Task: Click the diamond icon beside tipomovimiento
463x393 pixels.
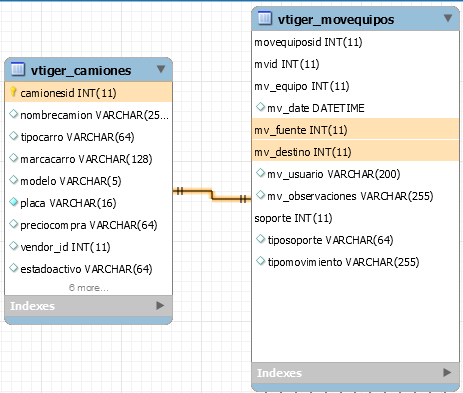Action: click(260, 261)
